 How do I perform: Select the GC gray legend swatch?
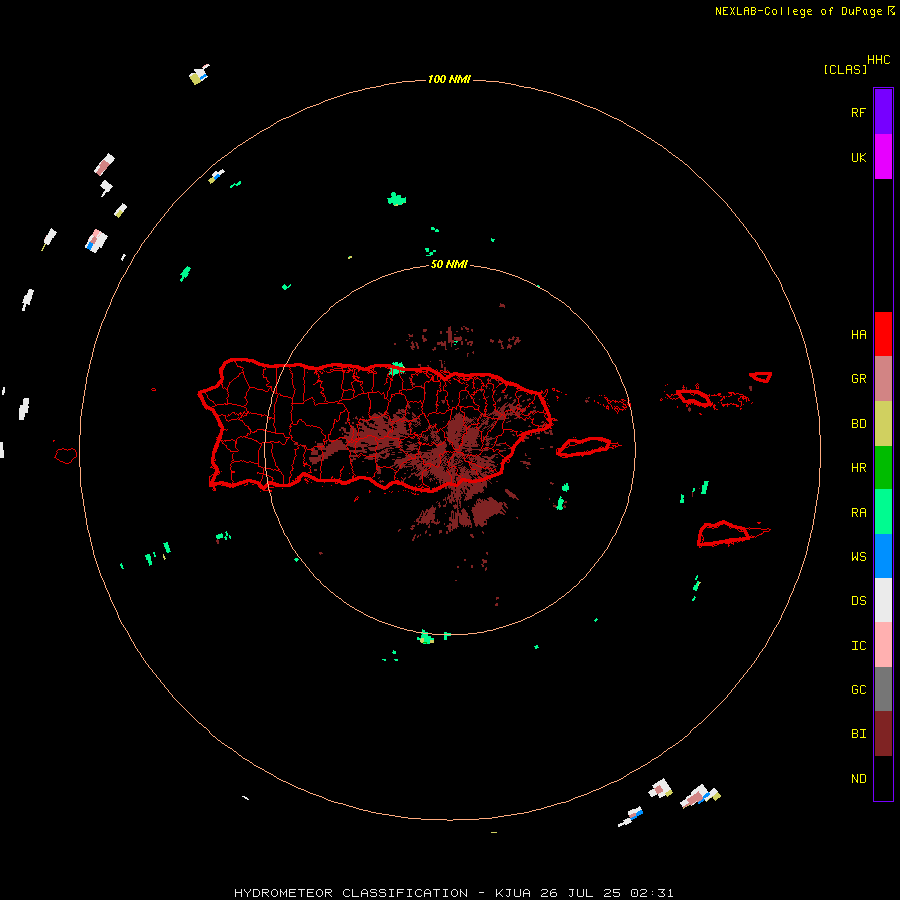point(883,689)
